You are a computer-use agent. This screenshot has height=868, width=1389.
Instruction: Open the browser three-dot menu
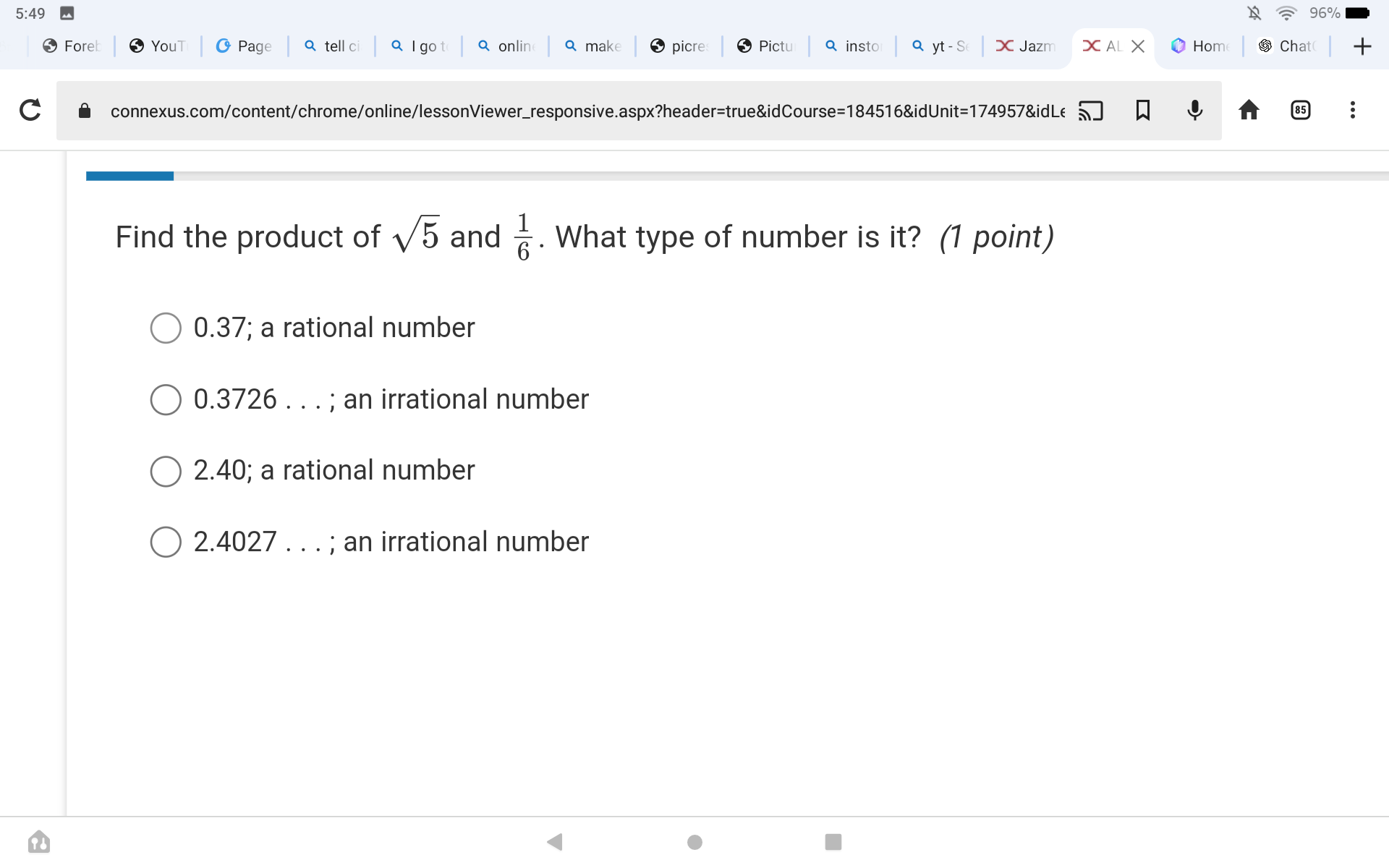[1352, 110]
